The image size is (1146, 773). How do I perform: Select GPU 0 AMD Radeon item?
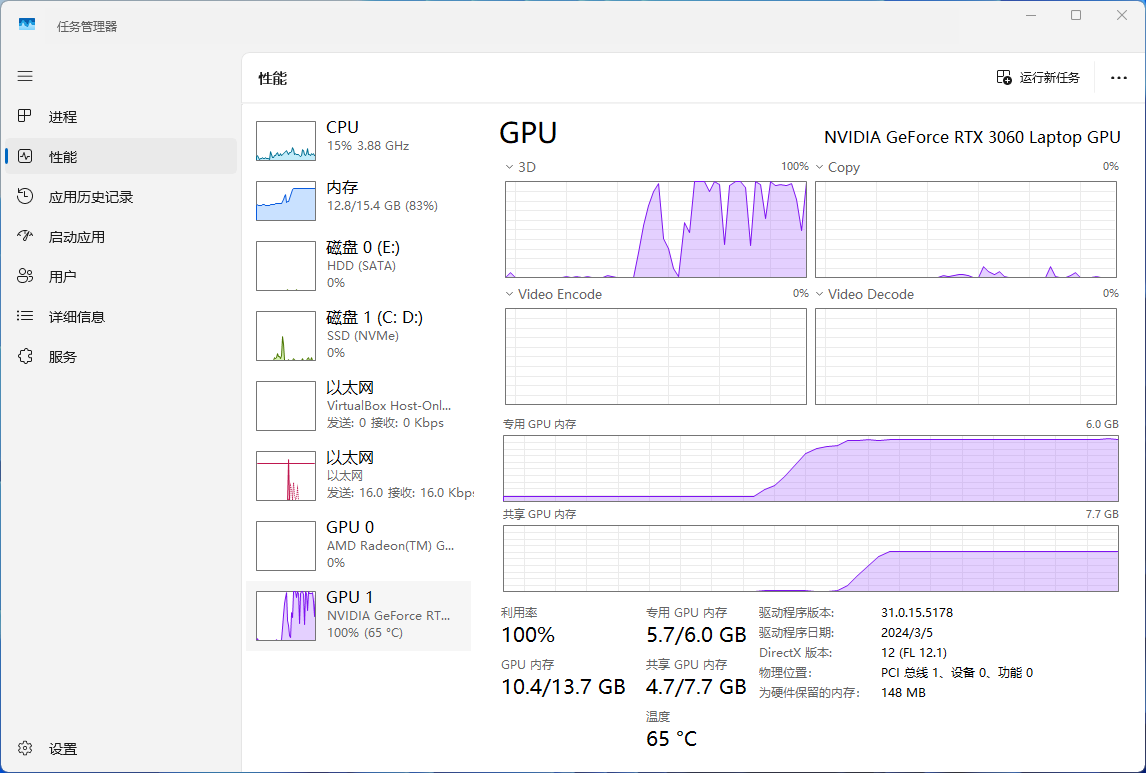358,545
